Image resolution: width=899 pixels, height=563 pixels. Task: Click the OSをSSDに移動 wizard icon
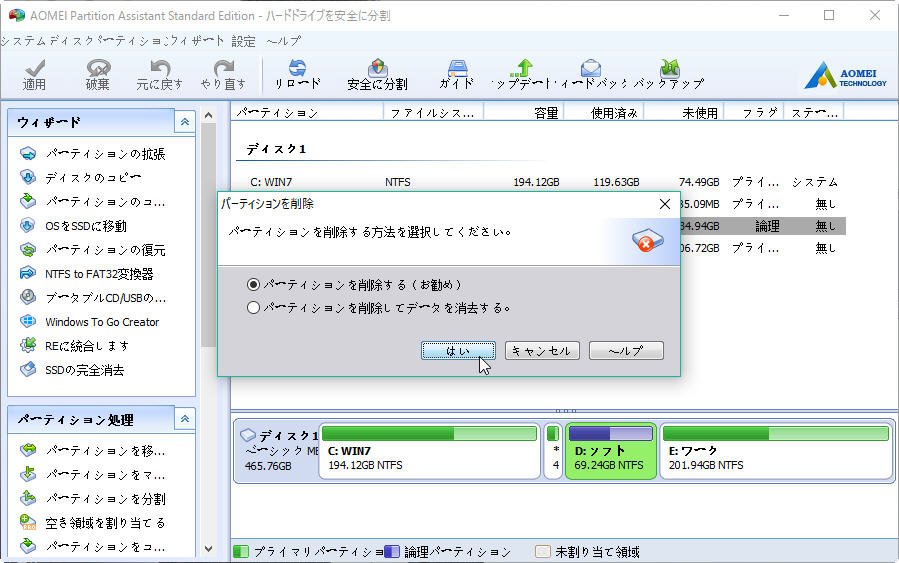(x=28, y=225)
